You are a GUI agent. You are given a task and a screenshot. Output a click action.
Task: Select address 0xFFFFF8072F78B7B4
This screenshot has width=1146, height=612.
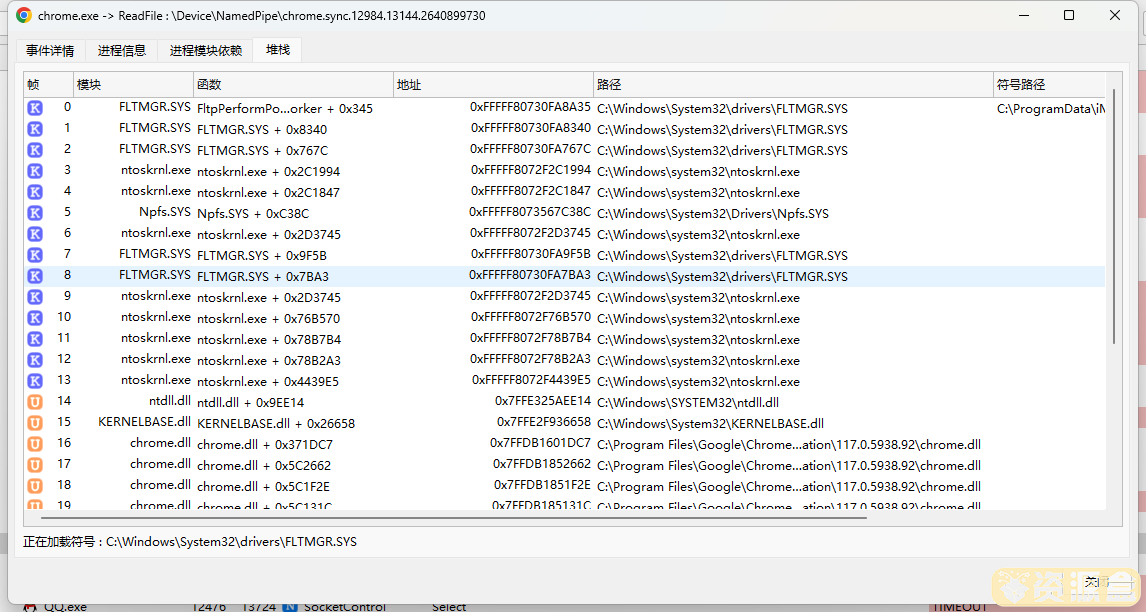(531, 338)
